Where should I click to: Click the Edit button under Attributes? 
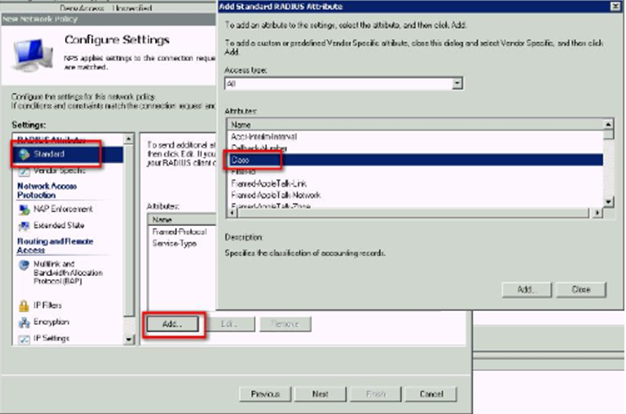point(229,324)
